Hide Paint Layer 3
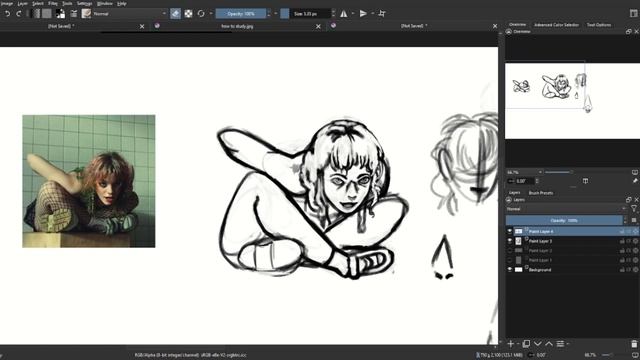640x360 pixels. coord(510,241)
